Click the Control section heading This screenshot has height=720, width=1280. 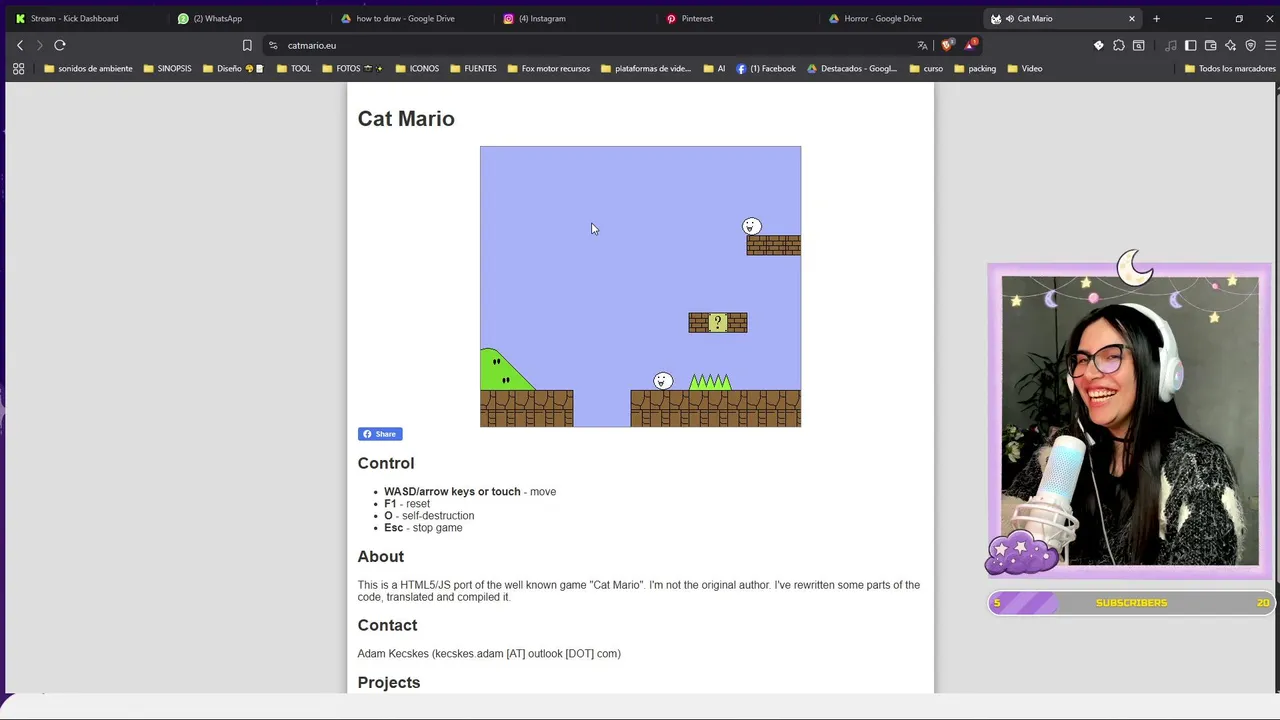pyautogui.click(x=386, y=463)
